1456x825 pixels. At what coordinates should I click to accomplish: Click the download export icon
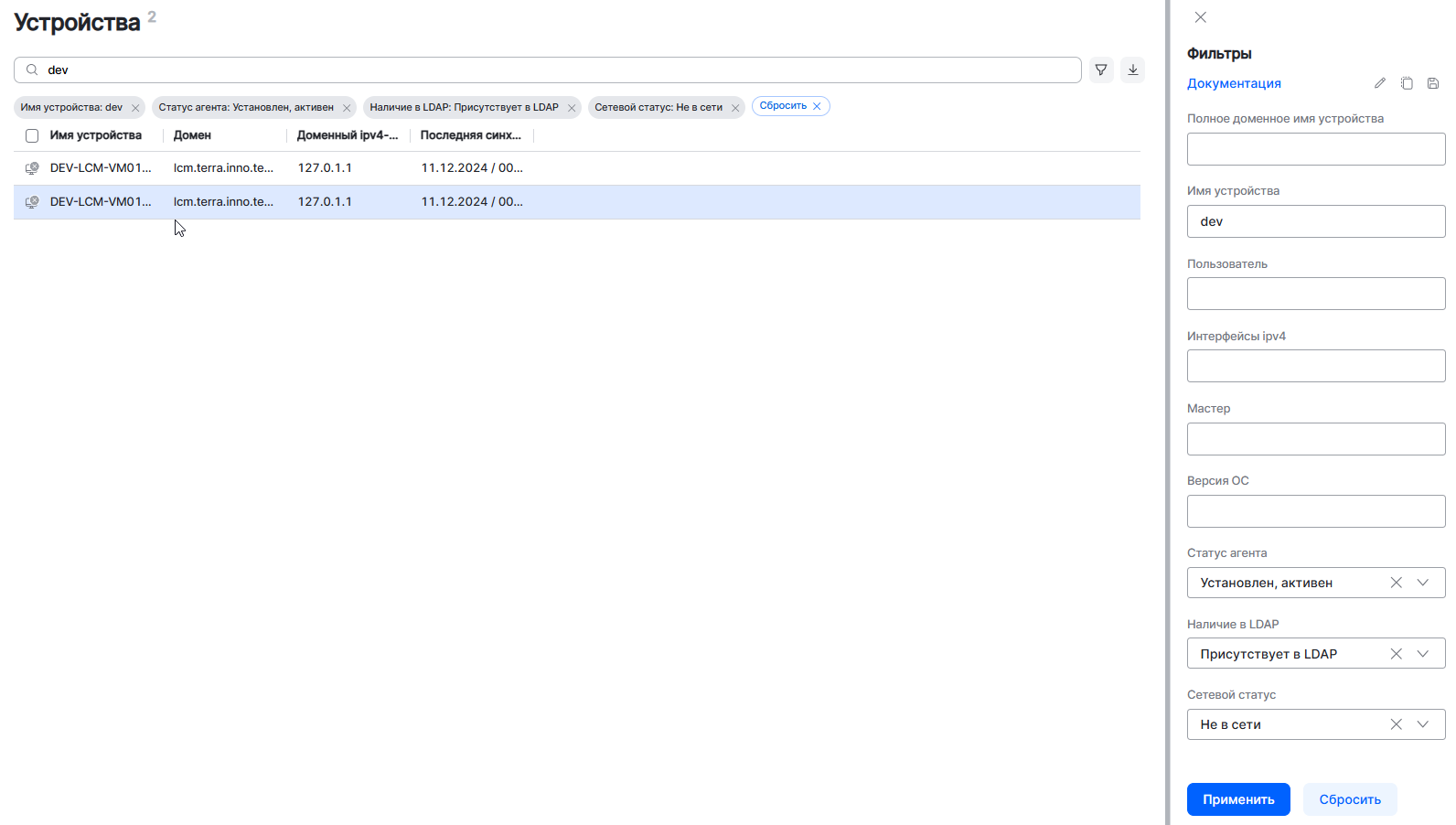tap(1132, 70)
